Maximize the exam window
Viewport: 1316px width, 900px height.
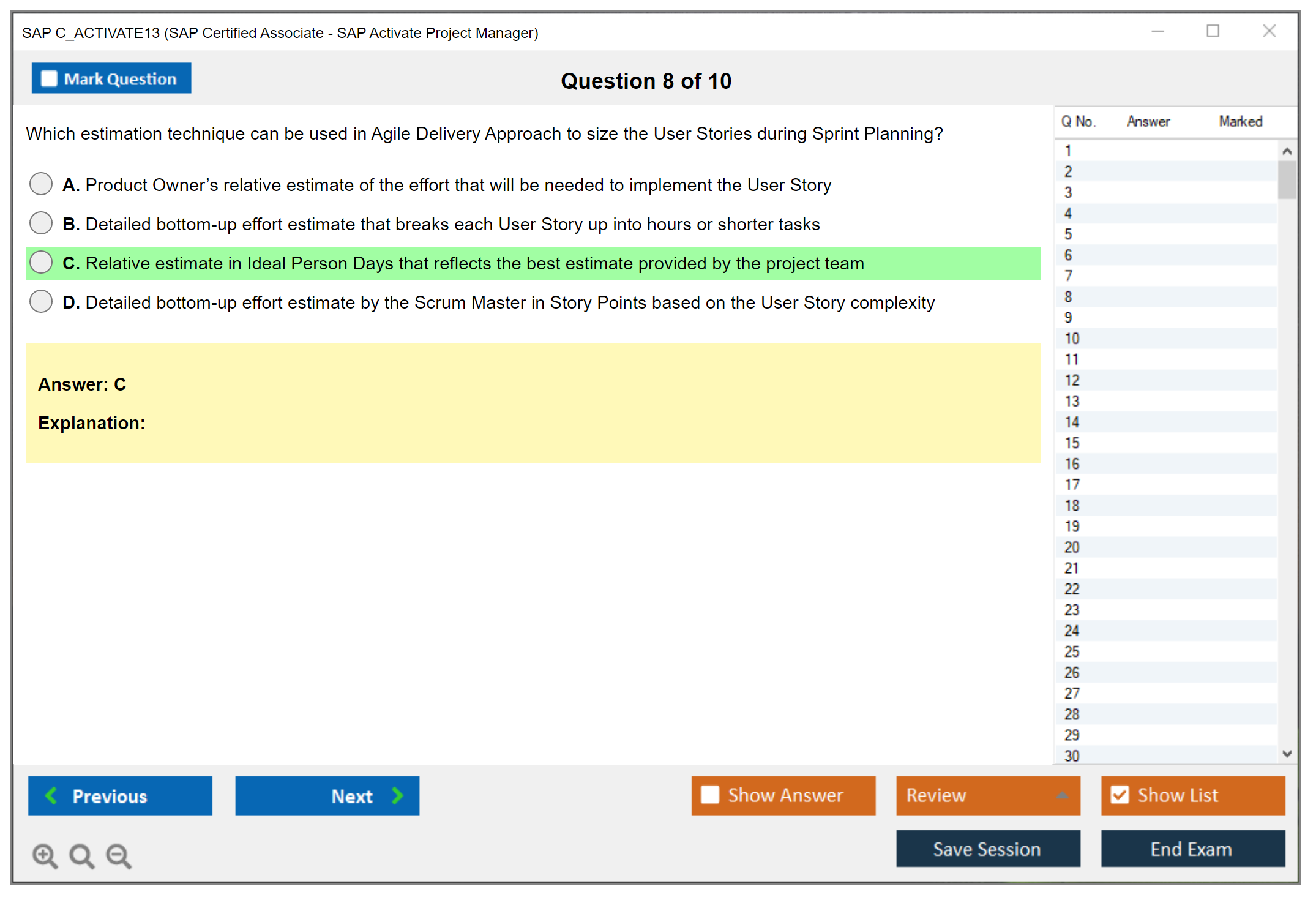tap(1213, 31)
